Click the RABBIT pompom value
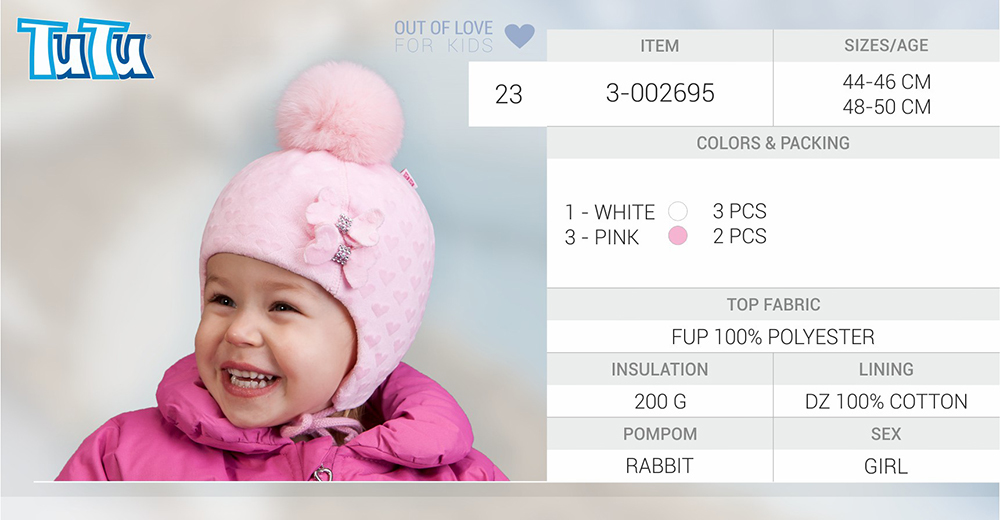1000x520 pixels. [x=659, y=466]
